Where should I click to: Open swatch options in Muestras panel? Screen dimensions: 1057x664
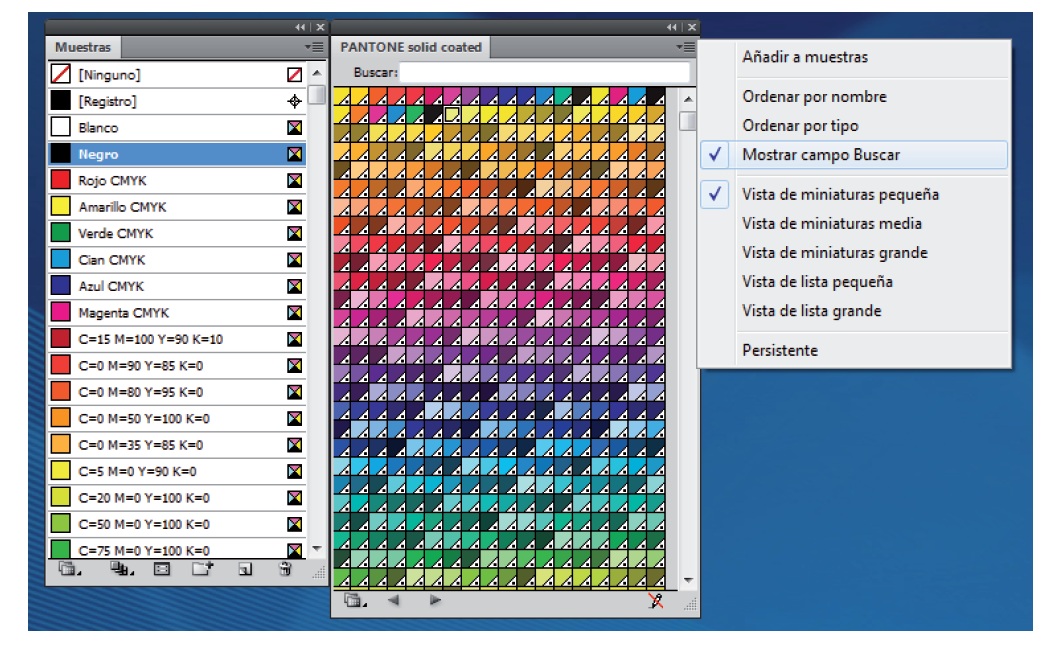[x=161, y=570]
